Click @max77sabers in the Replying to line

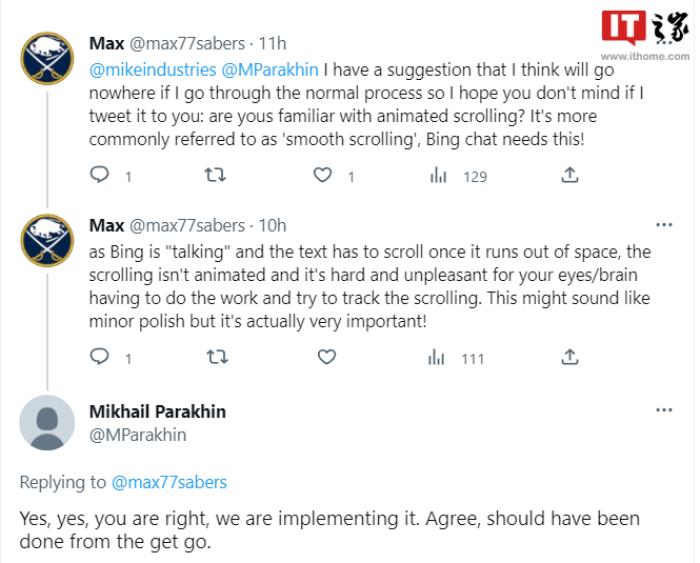169,482
